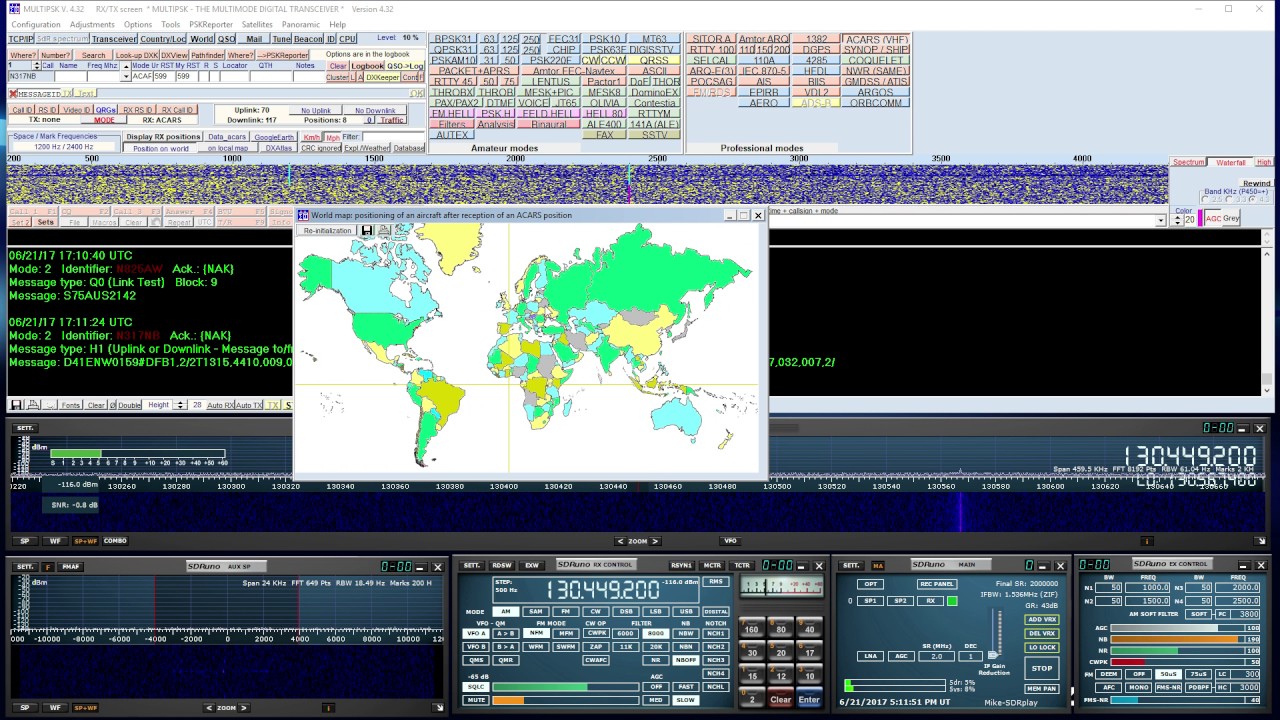Select AGC SLOW setting
The image size is (1280, 720).
pyautogui.click(x=685, y=700)
